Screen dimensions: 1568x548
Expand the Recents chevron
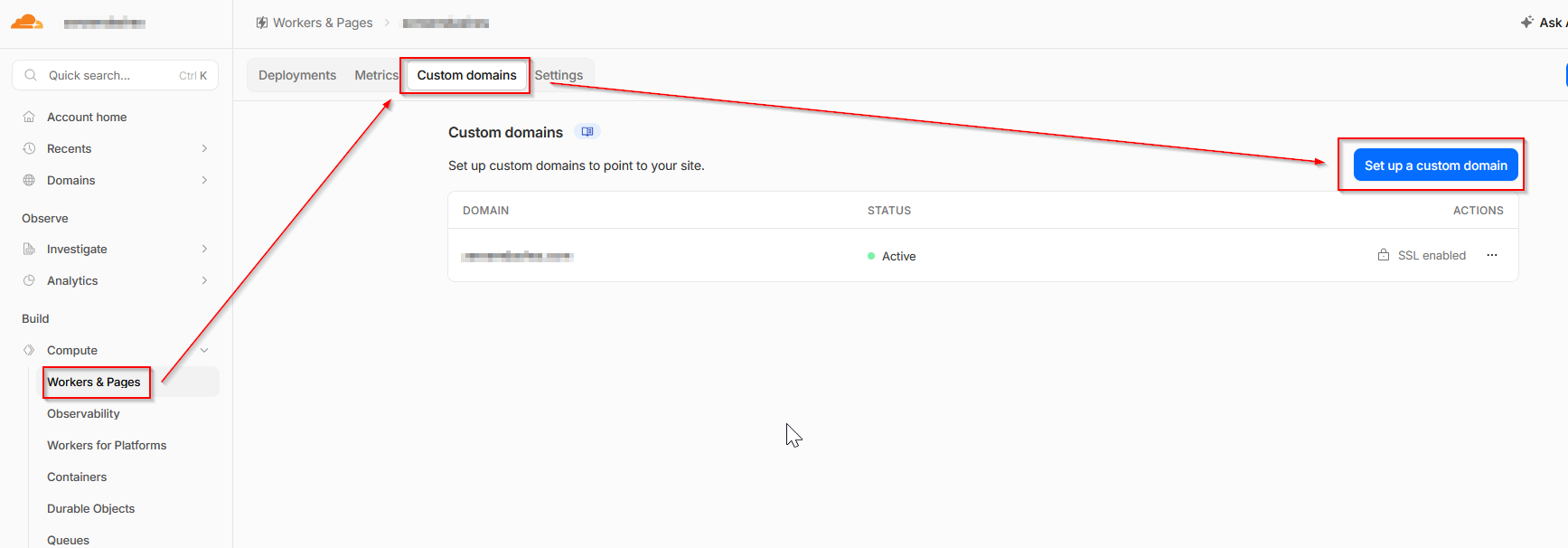tap(204, 148)
